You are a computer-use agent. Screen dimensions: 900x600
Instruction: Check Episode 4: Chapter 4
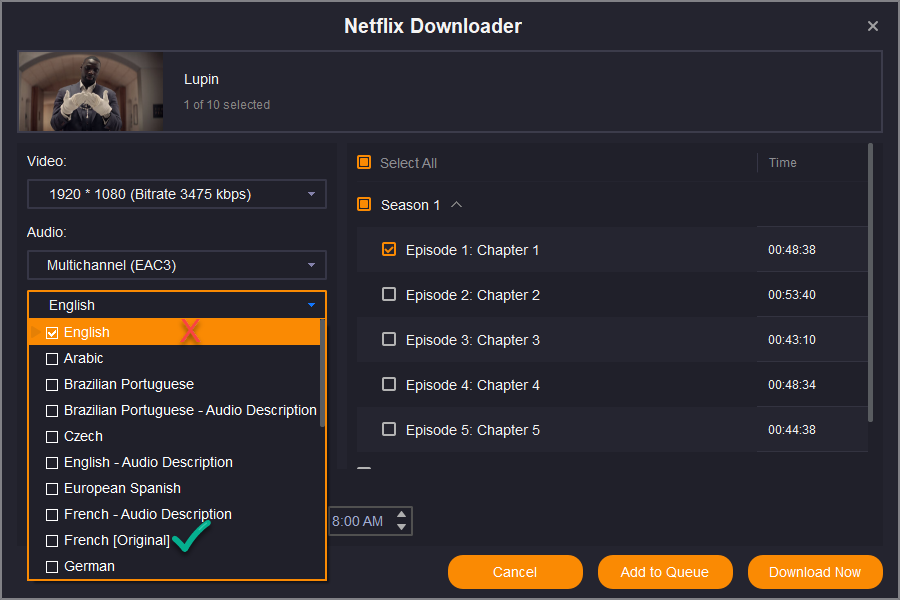pyautogui.click(x=389, y=384)
